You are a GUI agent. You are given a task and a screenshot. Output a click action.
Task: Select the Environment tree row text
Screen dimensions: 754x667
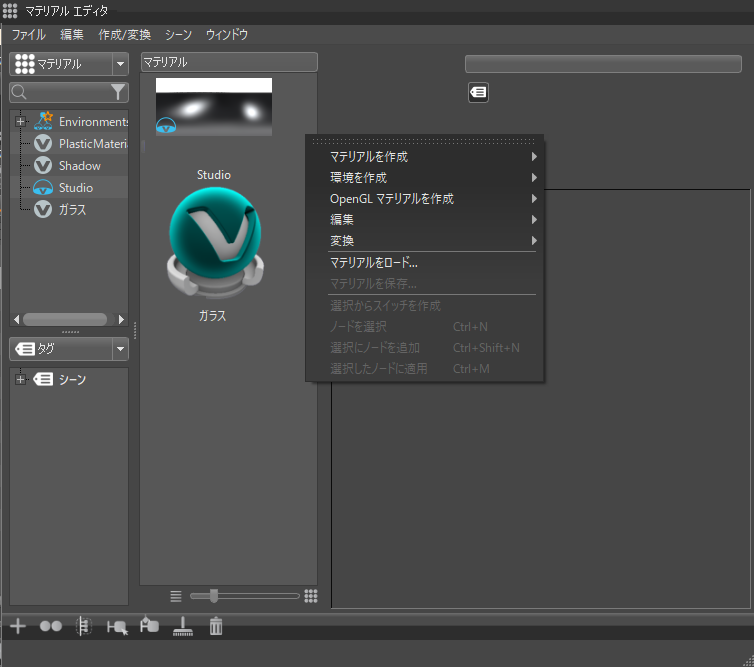93,122
